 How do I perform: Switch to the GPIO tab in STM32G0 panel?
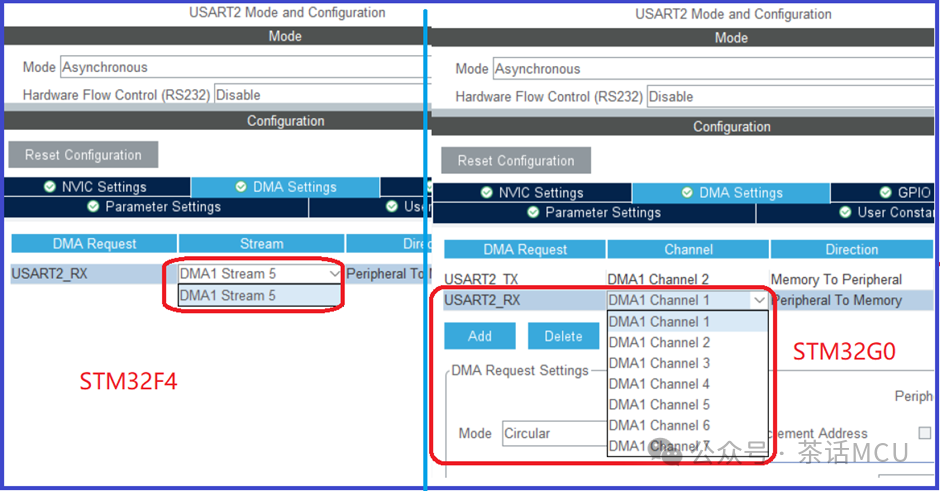pyautogui.click(x=882, y=192)
